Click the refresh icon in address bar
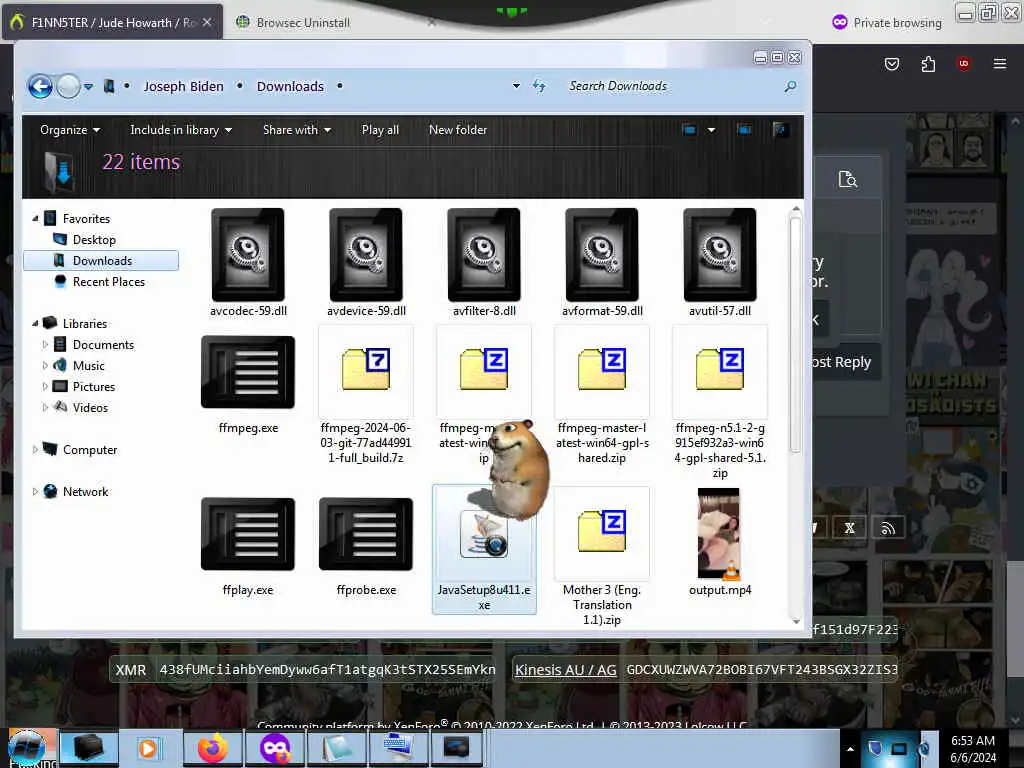1024x768 pixels. 539,86
